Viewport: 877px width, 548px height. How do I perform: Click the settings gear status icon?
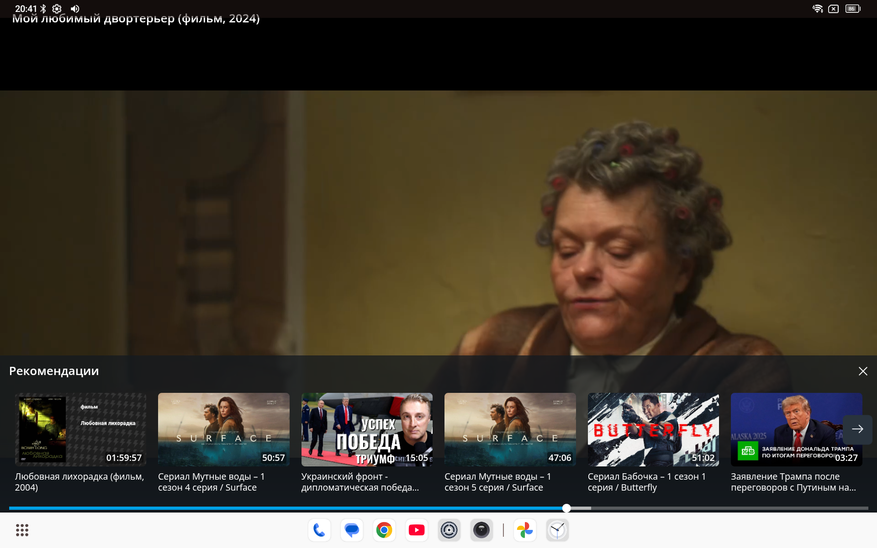click(57, 8)
